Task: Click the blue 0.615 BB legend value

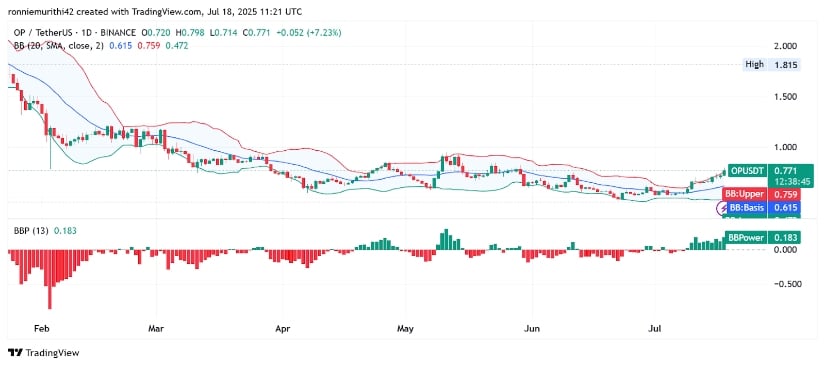Action: tap(119, 46)
